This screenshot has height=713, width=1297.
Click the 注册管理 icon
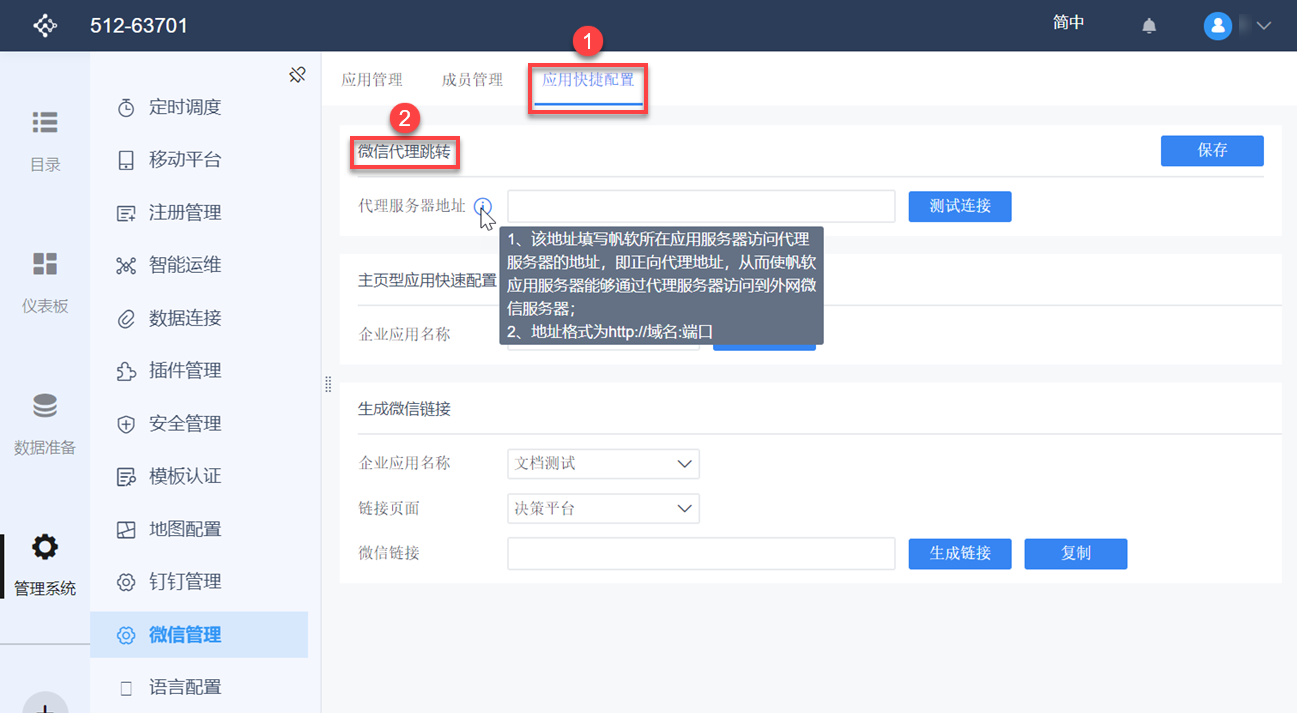(126, 213)
